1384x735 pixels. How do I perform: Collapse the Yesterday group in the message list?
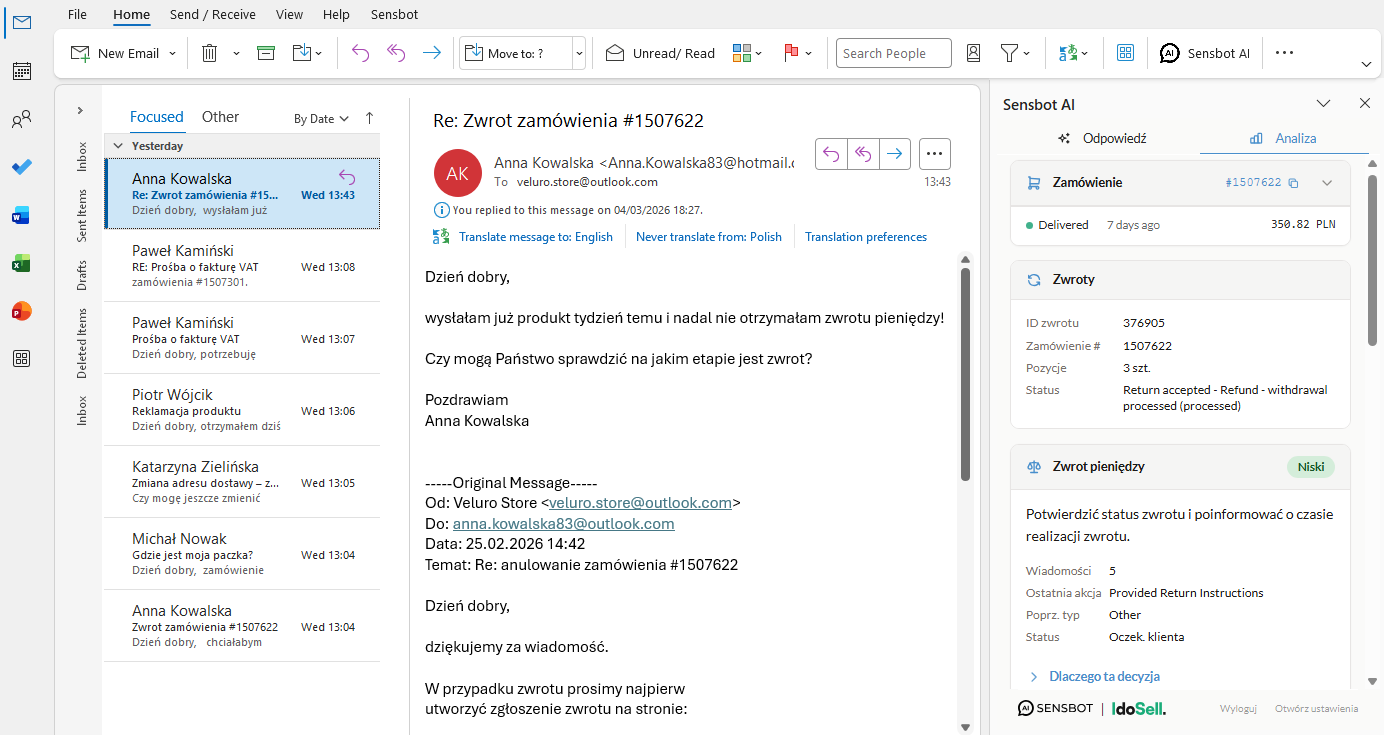[x=118, y=146]
